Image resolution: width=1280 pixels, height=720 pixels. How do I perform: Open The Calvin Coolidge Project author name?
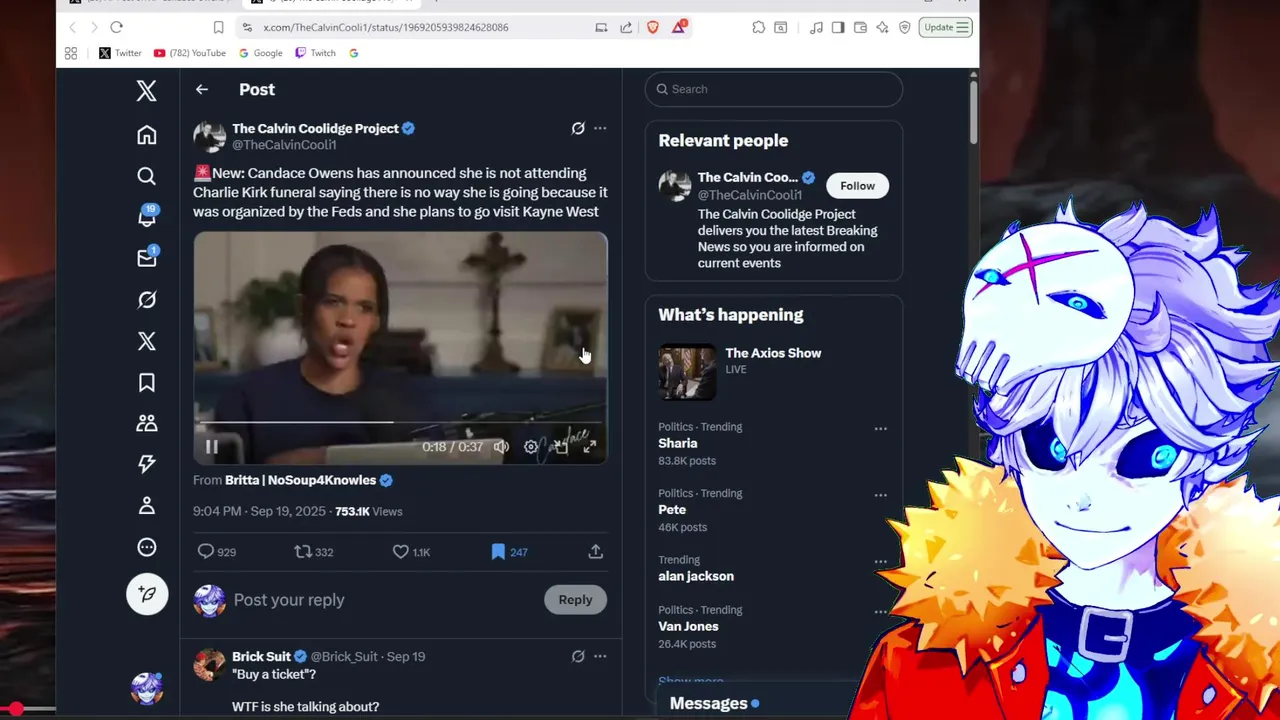(x=315, y=128)
